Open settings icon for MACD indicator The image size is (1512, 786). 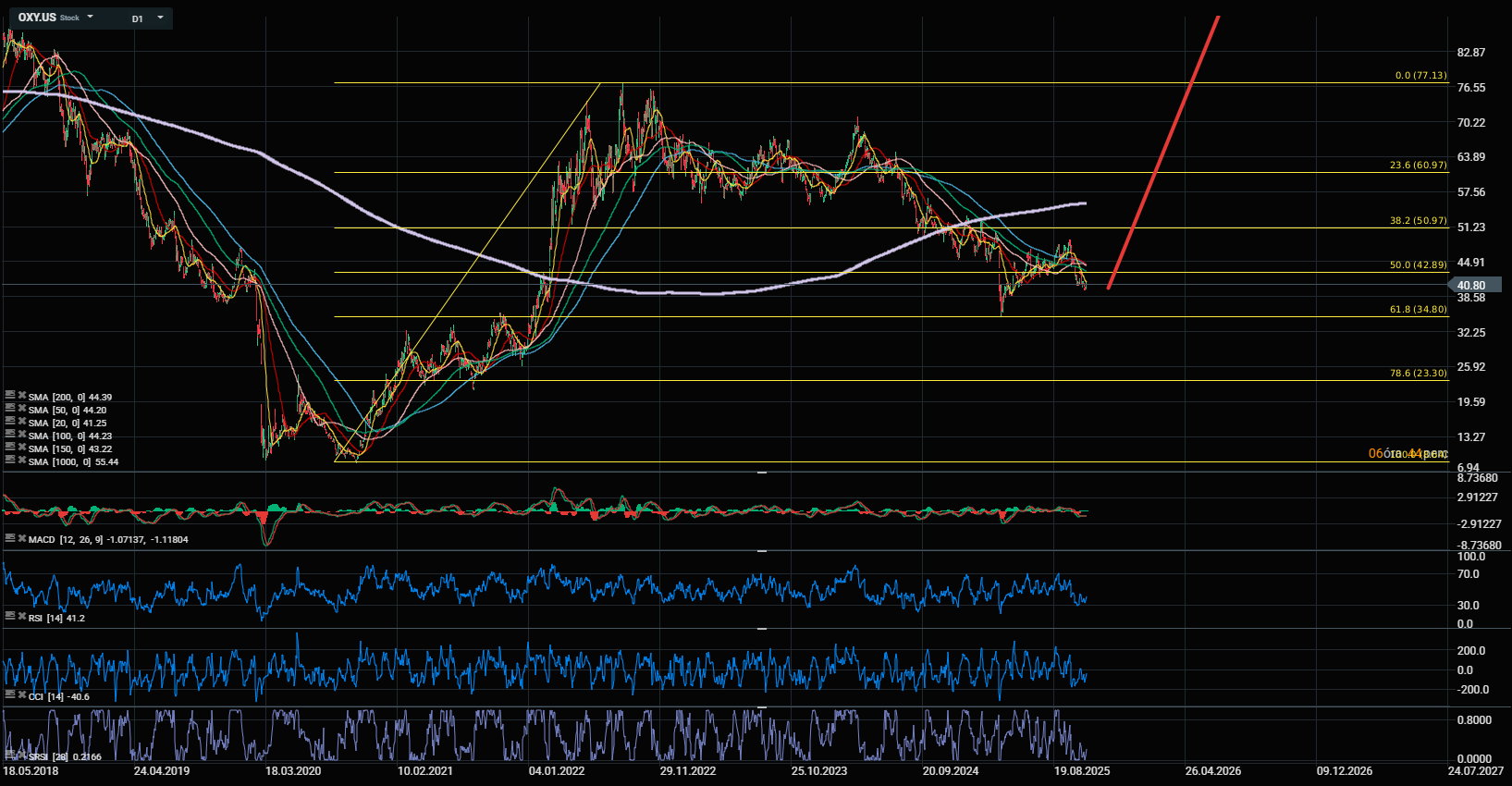point(10,537)
